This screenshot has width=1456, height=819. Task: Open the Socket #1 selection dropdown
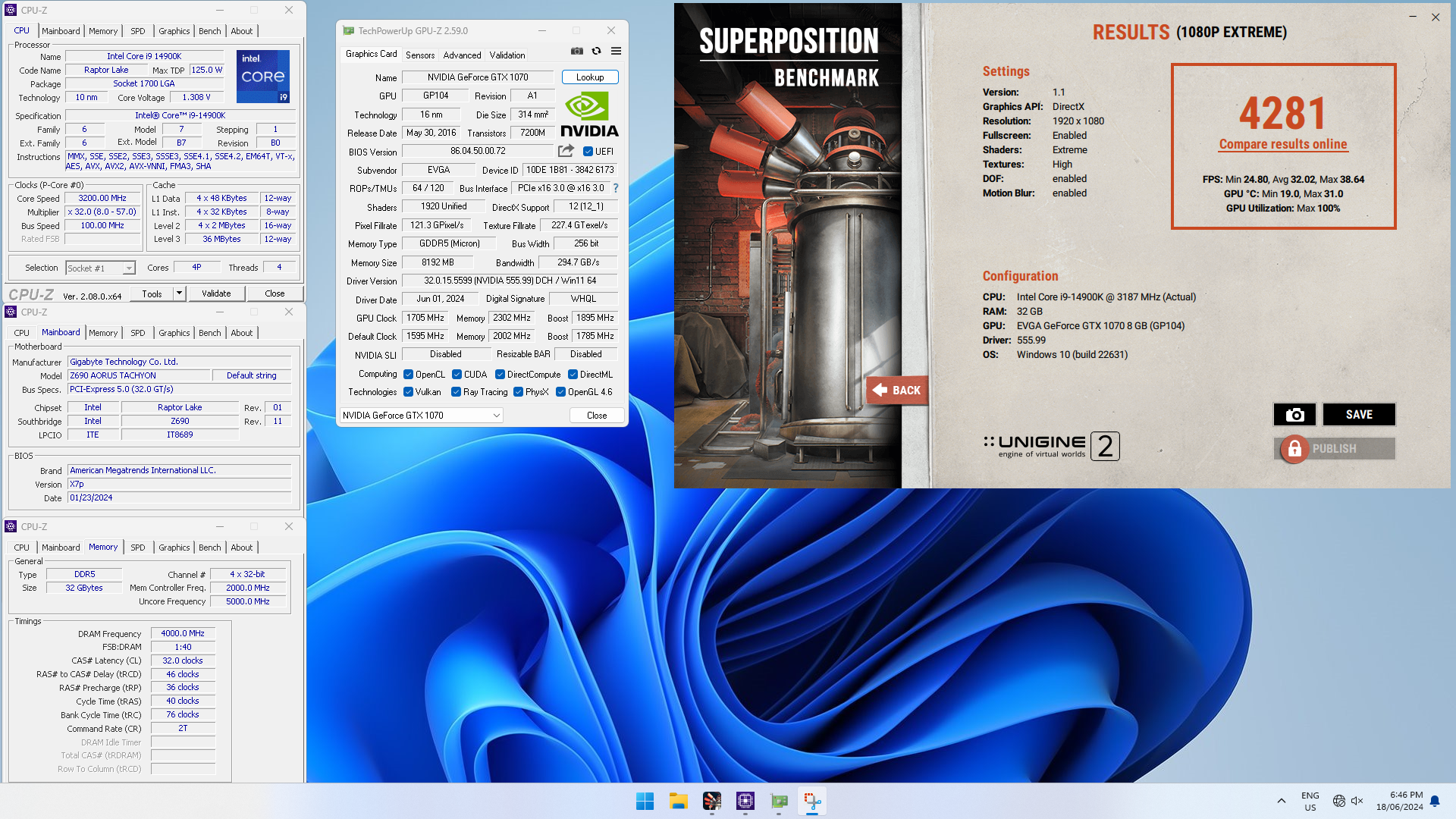(100, 268)
